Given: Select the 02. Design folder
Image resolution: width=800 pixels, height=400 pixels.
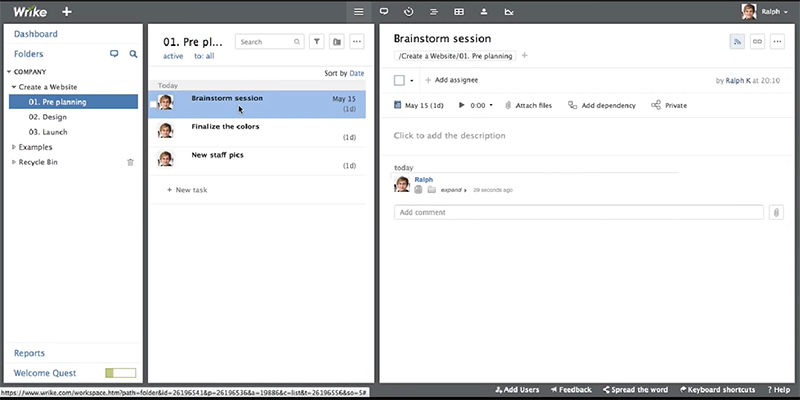Looking at the screenshot, I should coord(48,116).
